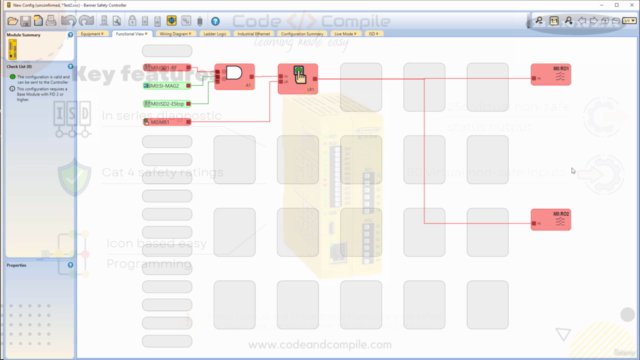Click the empty input placeholder above M0:ISD1-RF
Screen dimensions: 640x360
167,51
